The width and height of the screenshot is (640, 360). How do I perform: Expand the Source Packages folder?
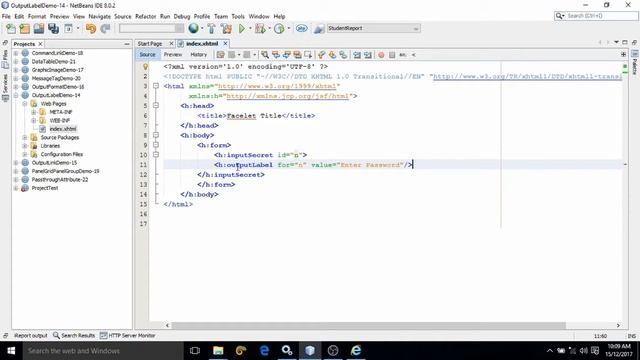tap(24, 138)
